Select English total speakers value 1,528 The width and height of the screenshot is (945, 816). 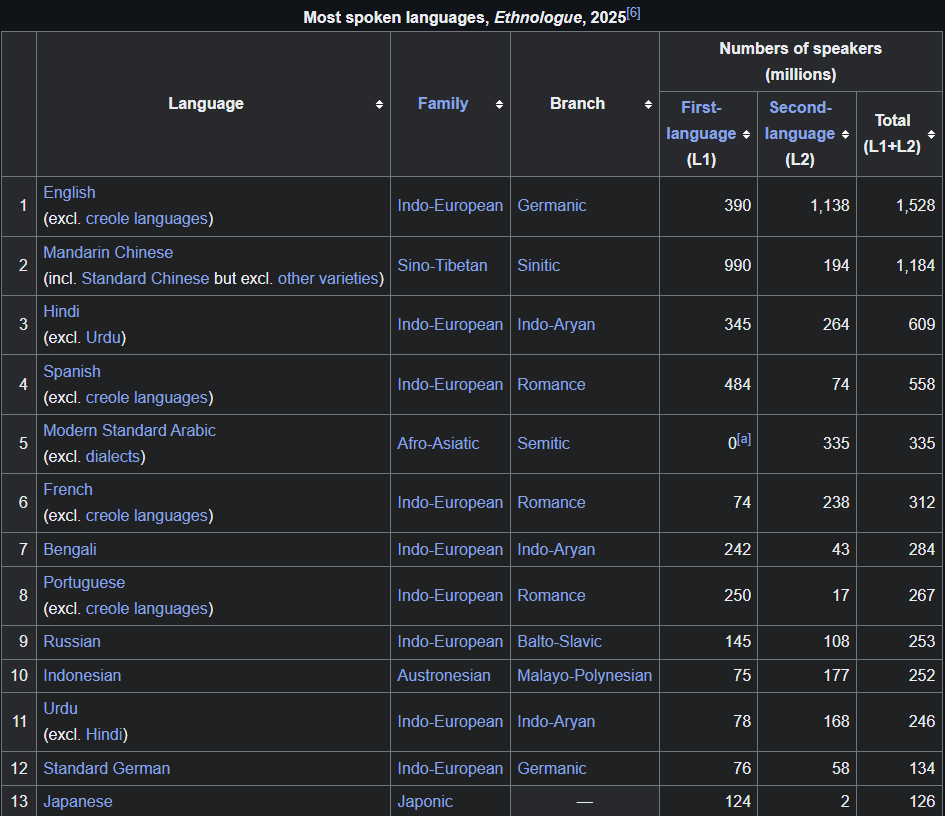(915, 206)
